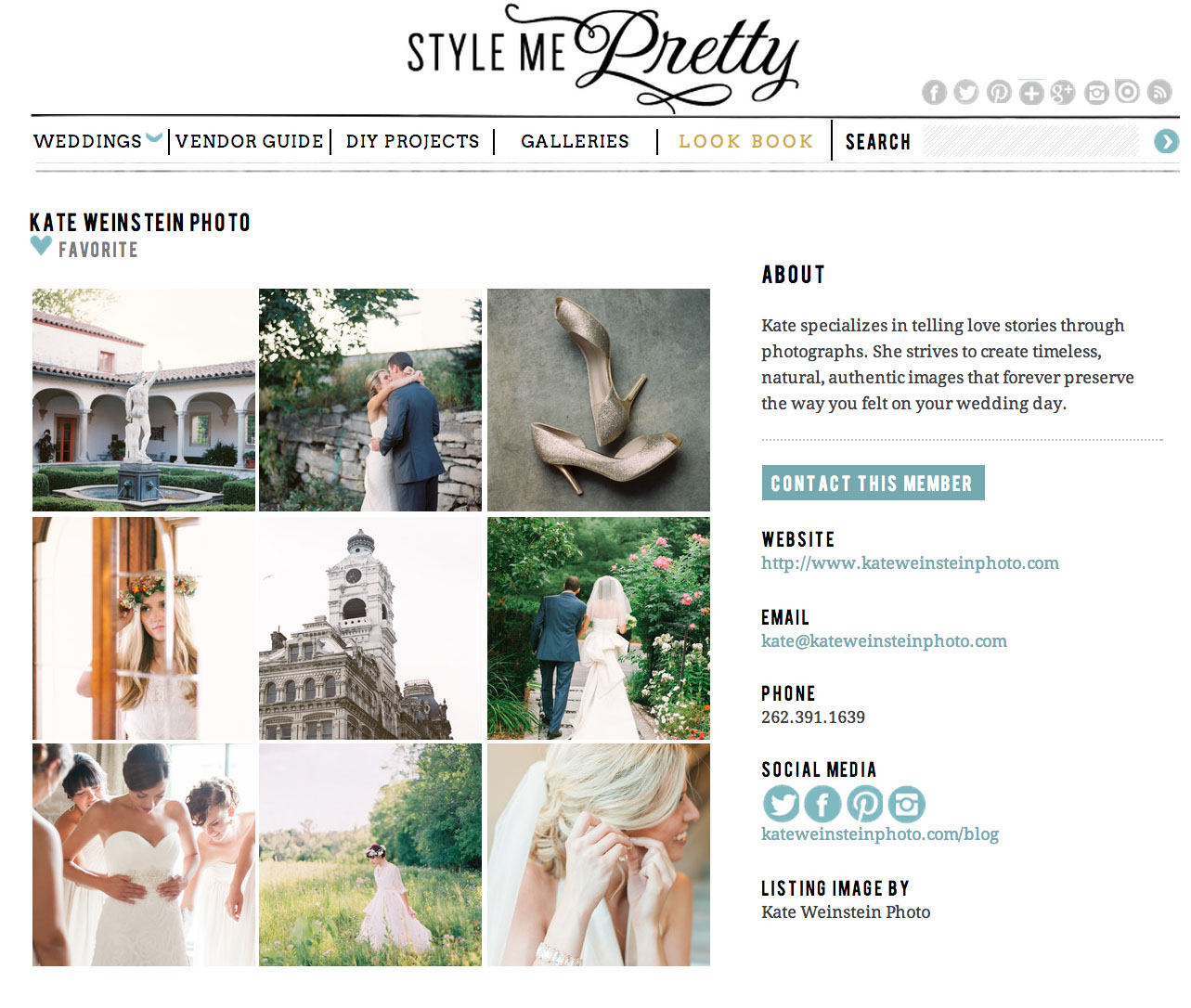The image size is (1191, 1008).
Task: Expand the Weddings menu chevron
Action: (154, 139)
